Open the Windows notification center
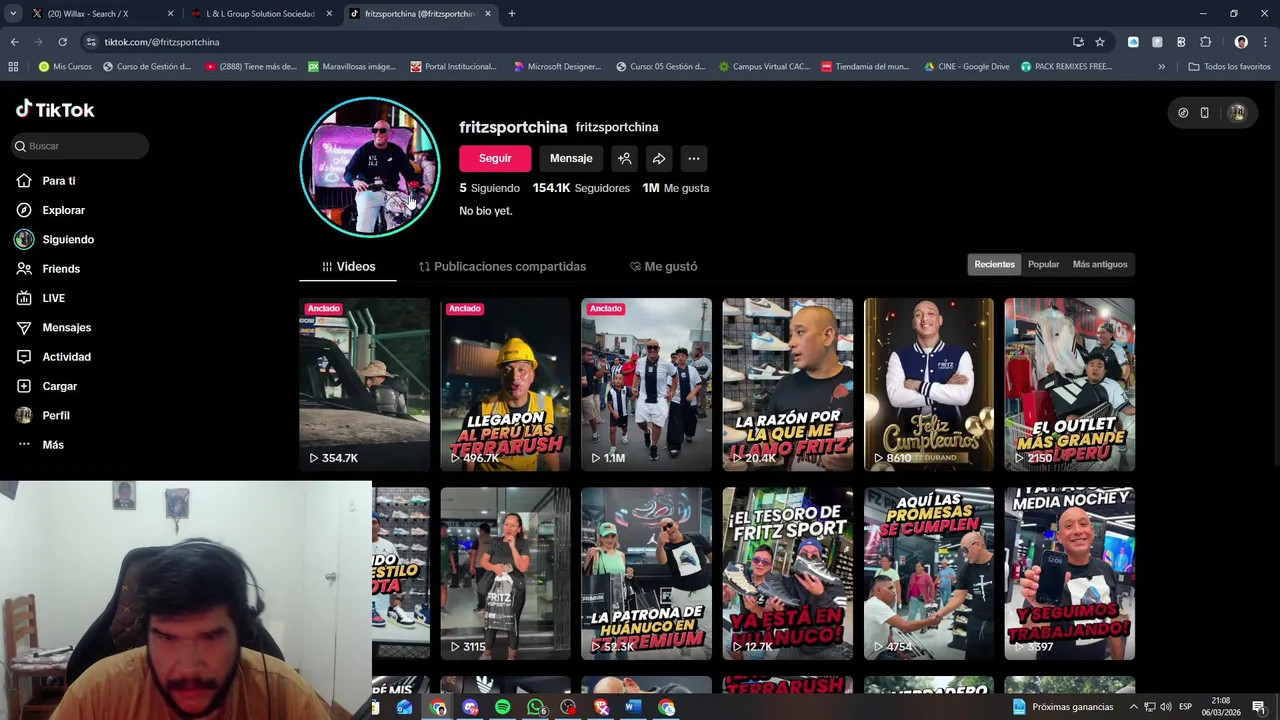This screenshot has width=1280, height=720. click(1259, 707)
